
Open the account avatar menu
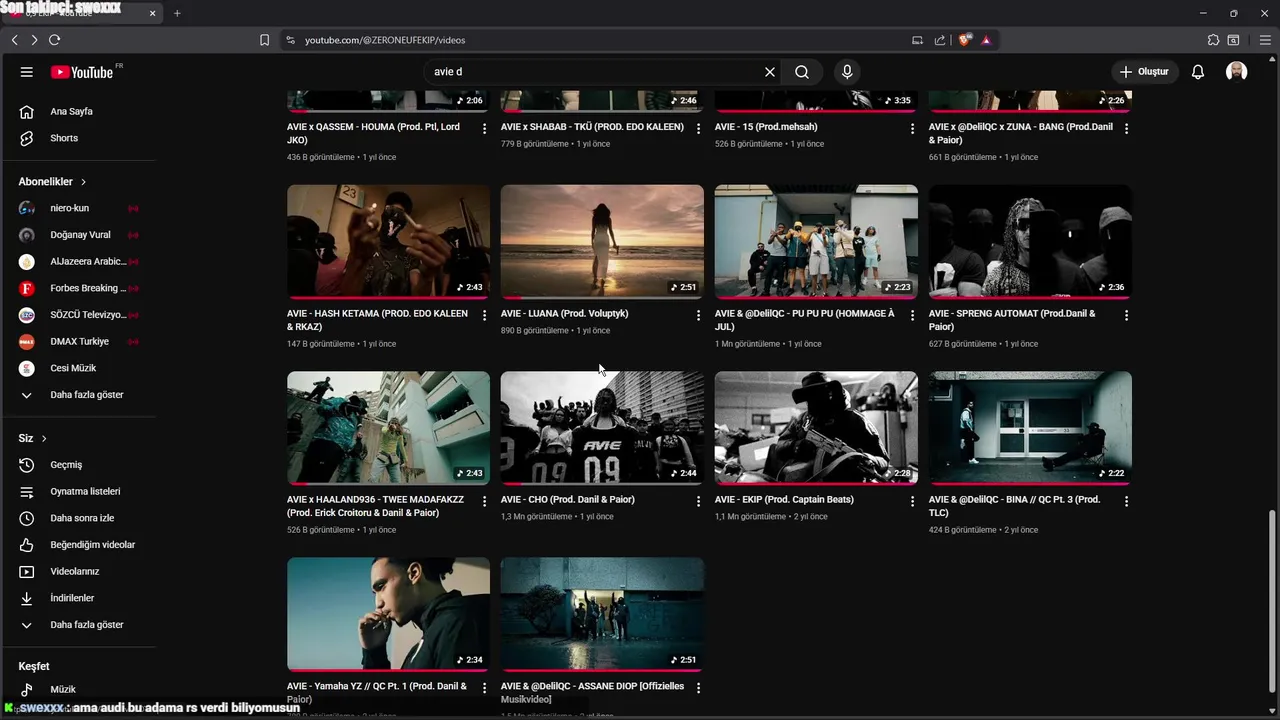[x=1237, y=72]
